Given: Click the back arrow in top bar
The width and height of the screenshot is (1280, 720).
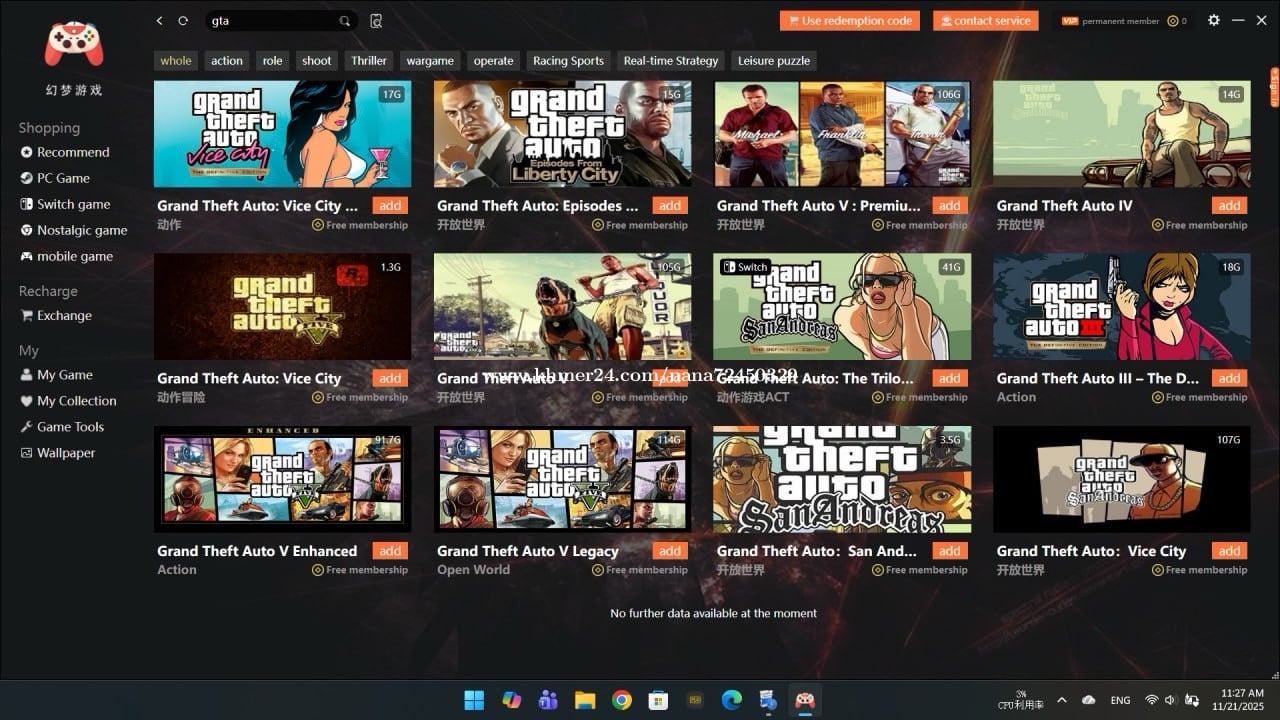Looking at the screenshot, I should (160, 21).
